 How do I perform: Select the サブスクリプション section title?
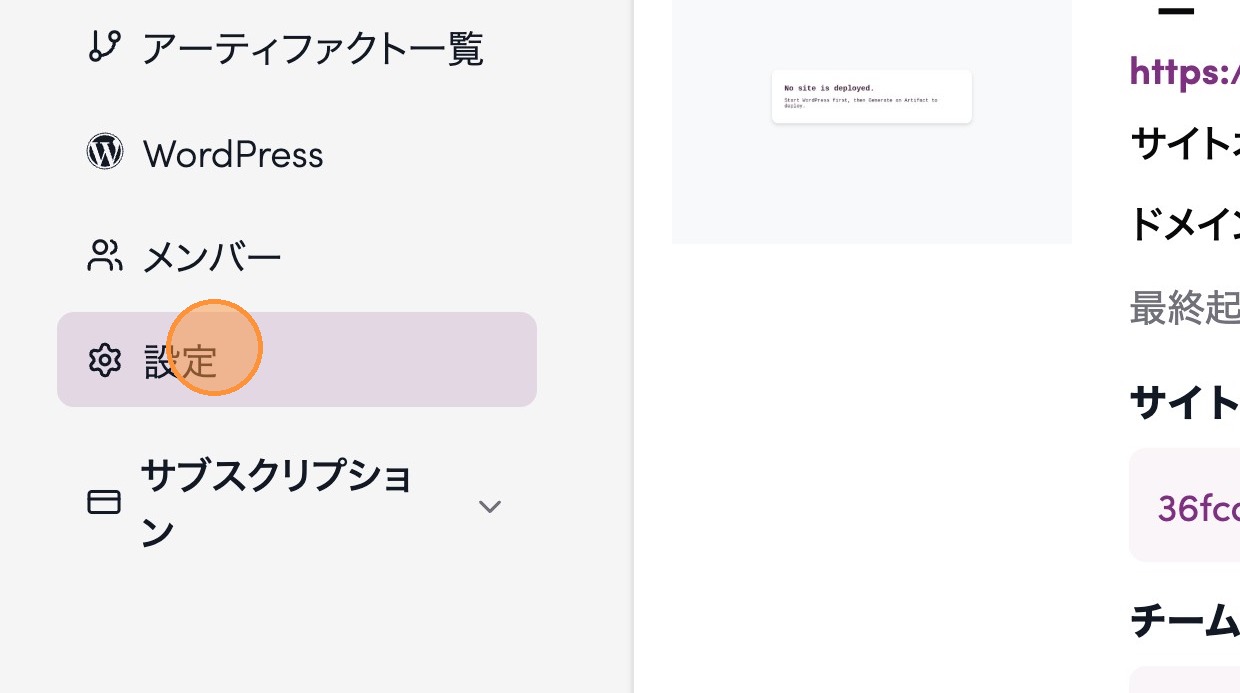277,503
